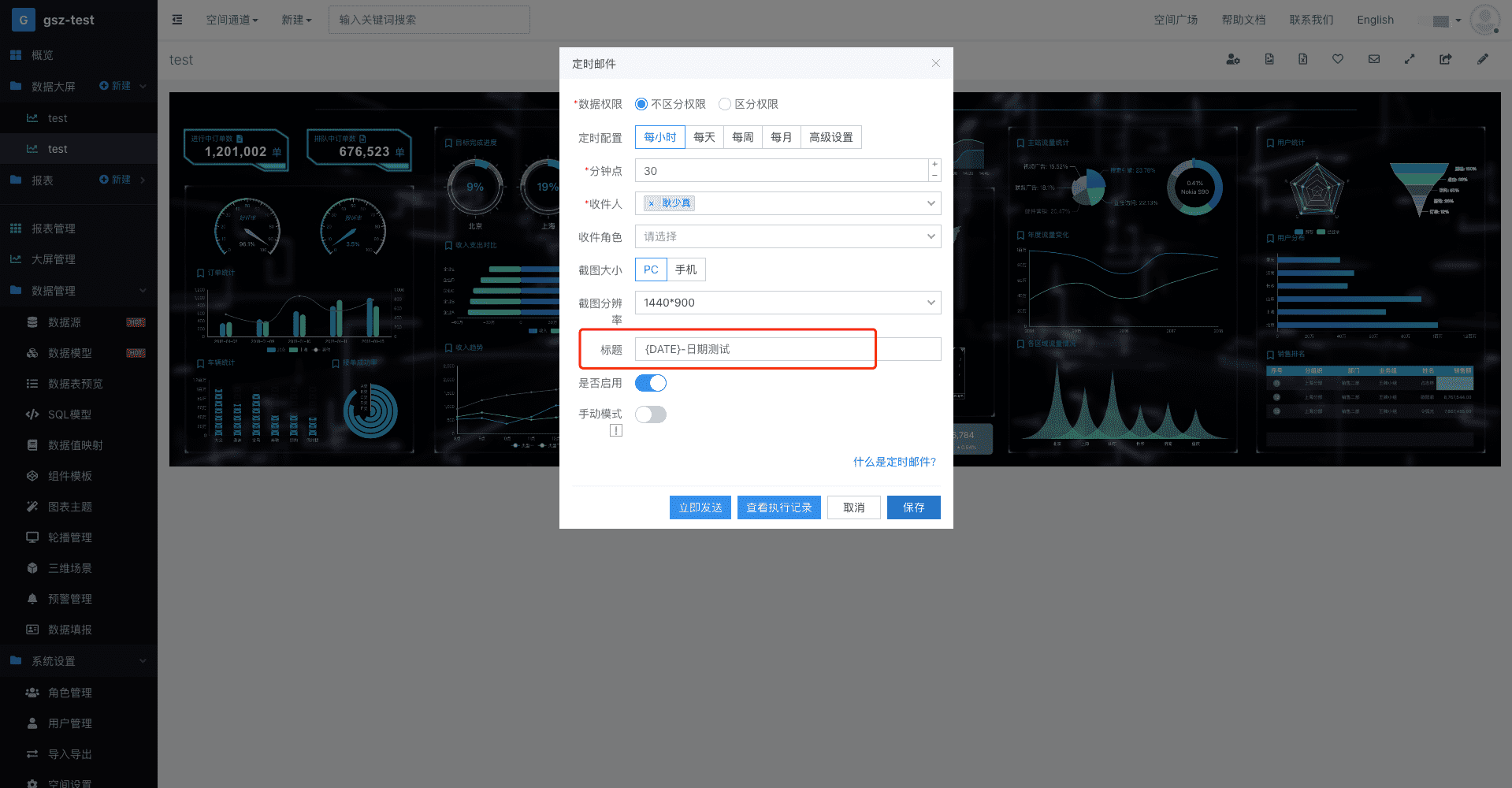Click the export as image file icon
Screen dimensions: 1512x788
1269,59
